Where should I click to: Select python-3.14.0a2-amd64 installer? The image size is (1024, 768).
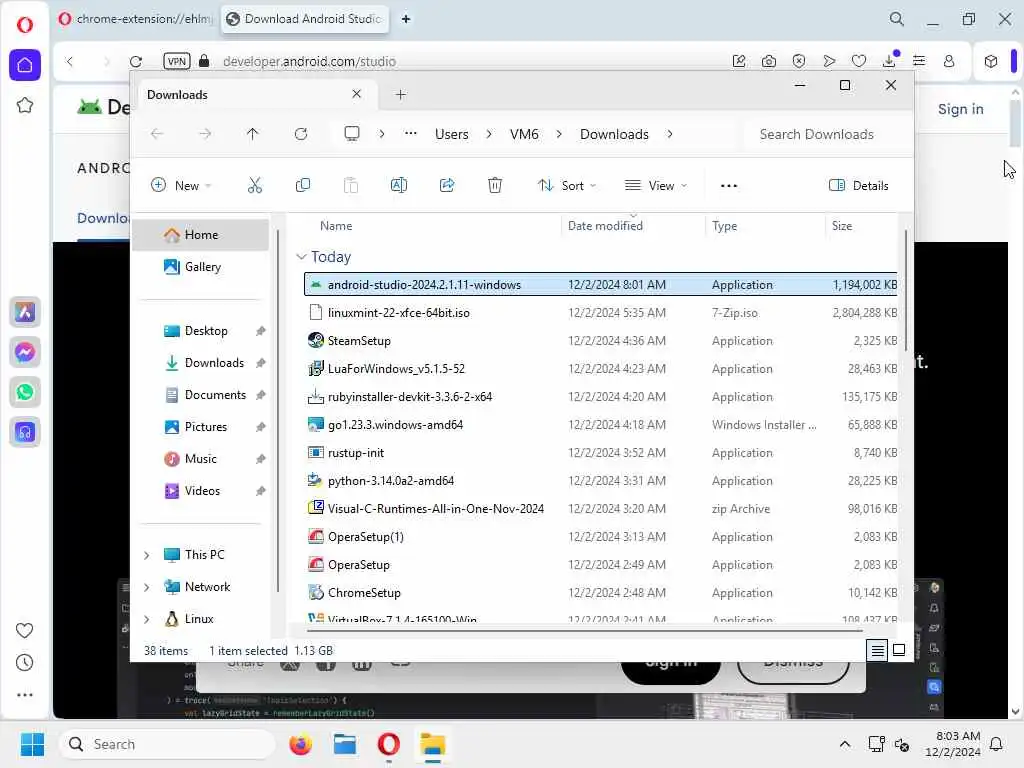point(601,481)
